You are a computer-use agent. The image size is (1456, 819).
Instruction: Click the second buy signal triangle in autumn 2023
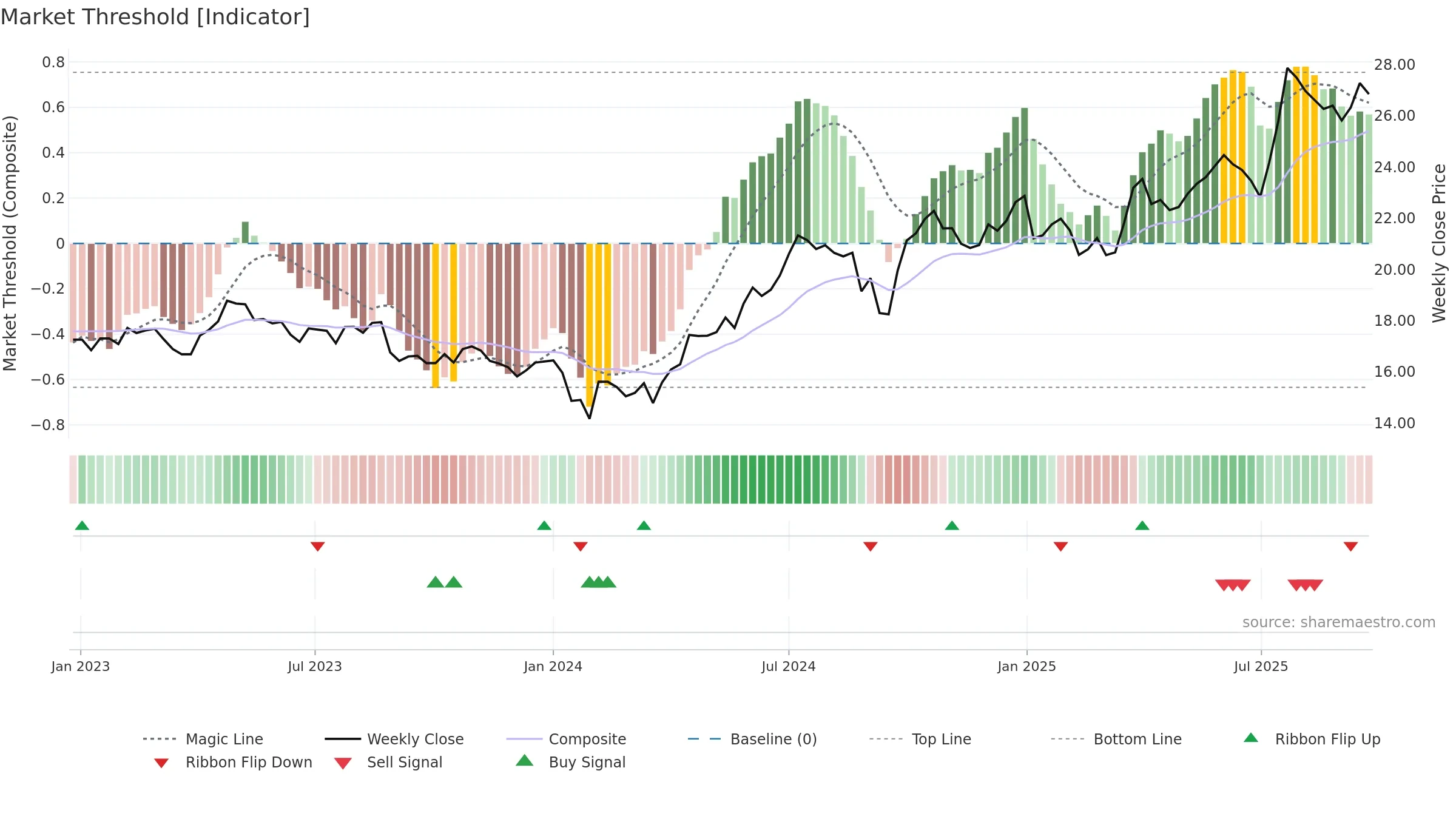coord(454,582)
